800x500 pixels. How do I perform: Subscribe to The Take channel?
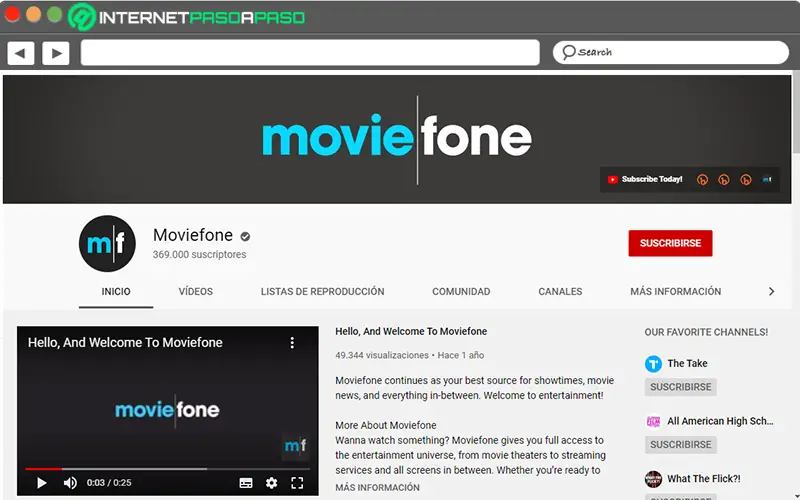click(x=681, y=387)
